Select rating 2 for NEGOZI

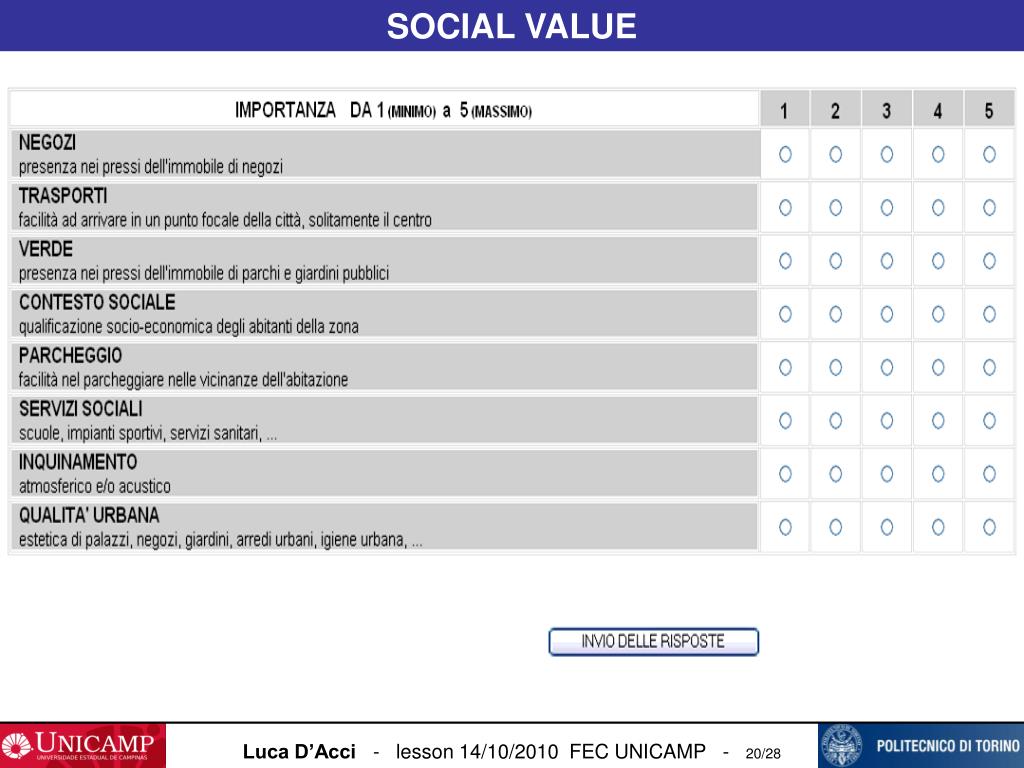pos(835,154)
